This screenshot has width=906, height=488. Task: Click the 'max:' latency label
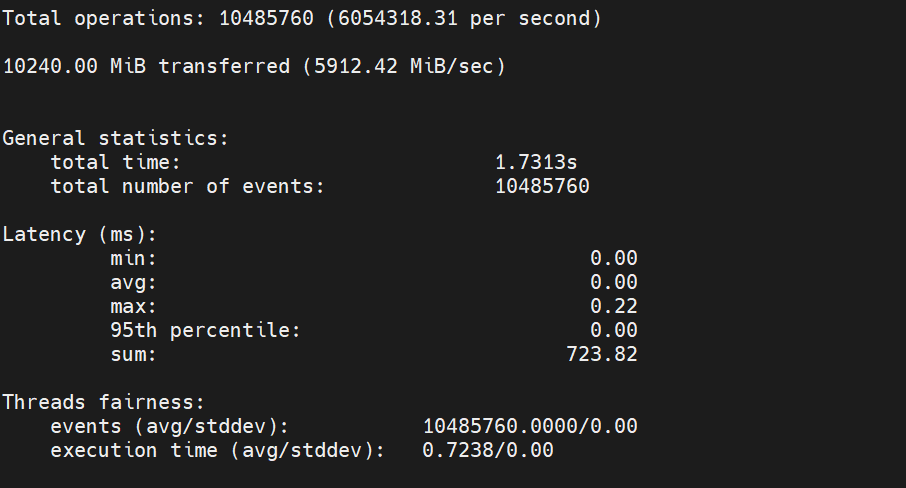click(133, 306)
